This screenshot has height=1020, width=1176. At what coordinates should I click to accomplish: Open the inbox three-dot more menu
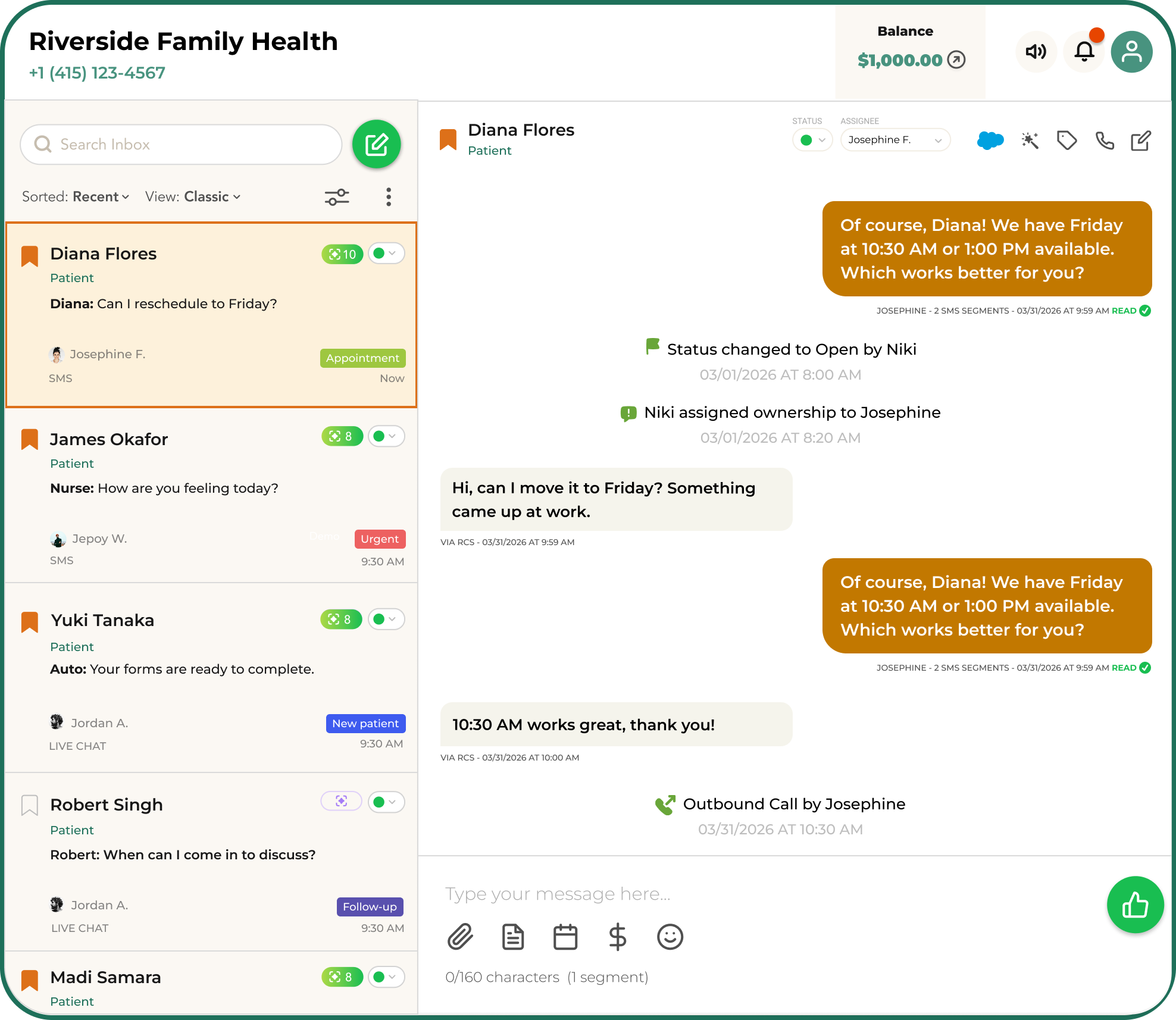389,197
